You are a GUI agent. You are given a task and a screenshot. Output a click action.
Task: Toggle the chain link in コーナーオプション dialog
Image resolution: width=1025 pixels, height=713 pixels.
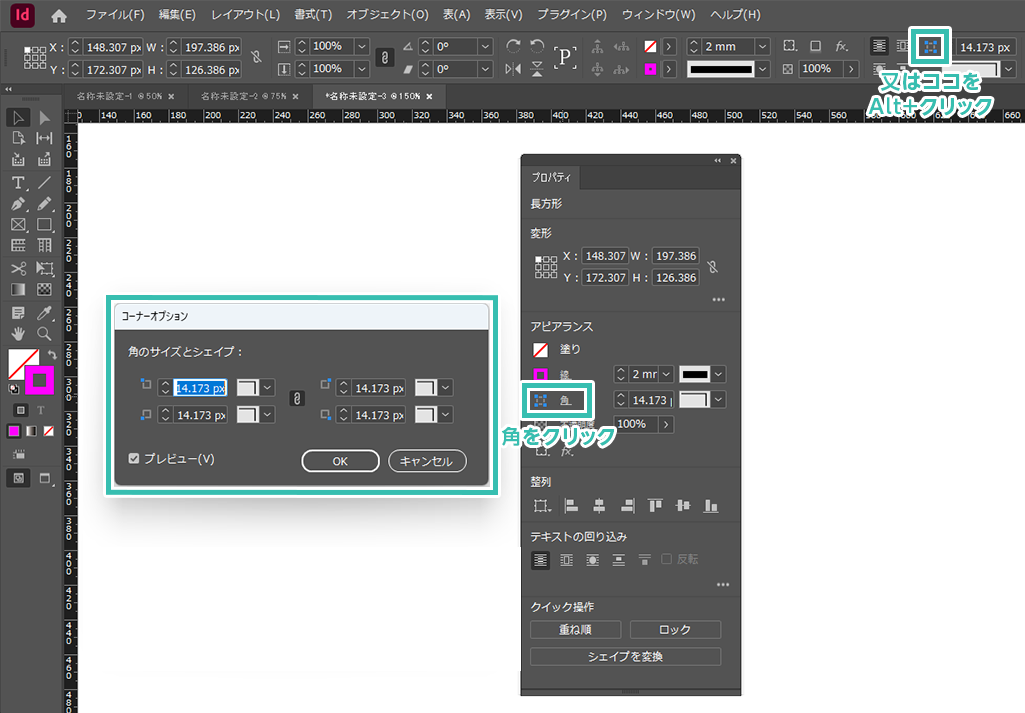[297, 399]
